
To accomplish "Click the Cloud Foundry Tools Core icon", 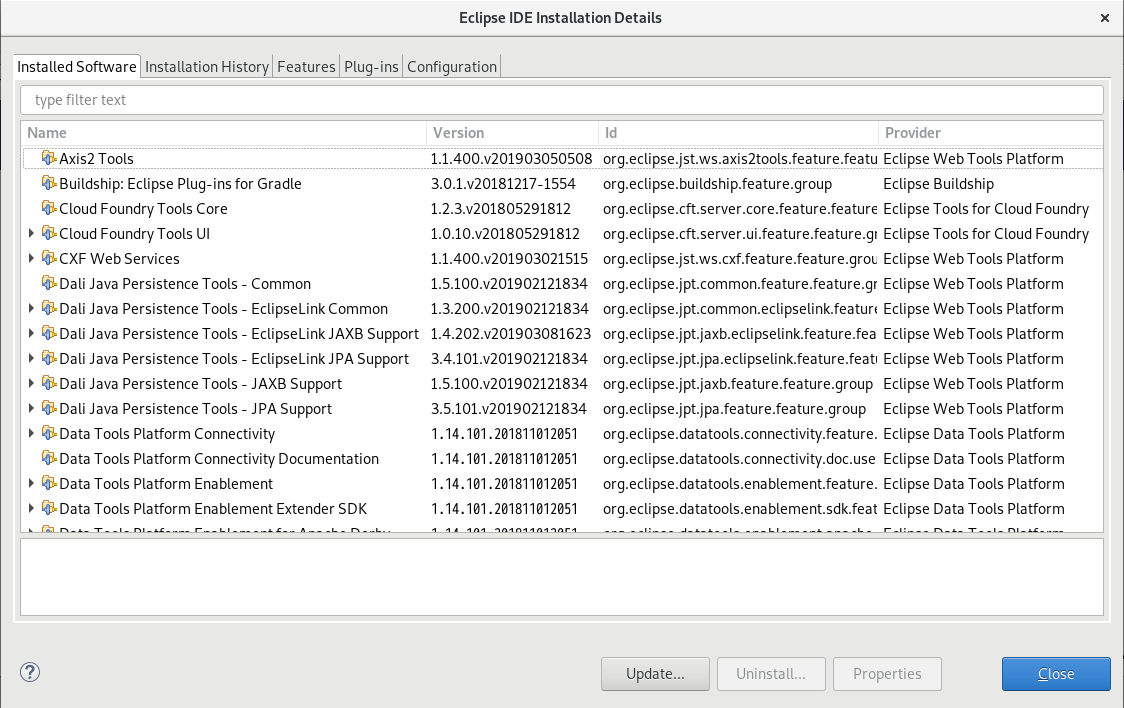I will 49,208.
